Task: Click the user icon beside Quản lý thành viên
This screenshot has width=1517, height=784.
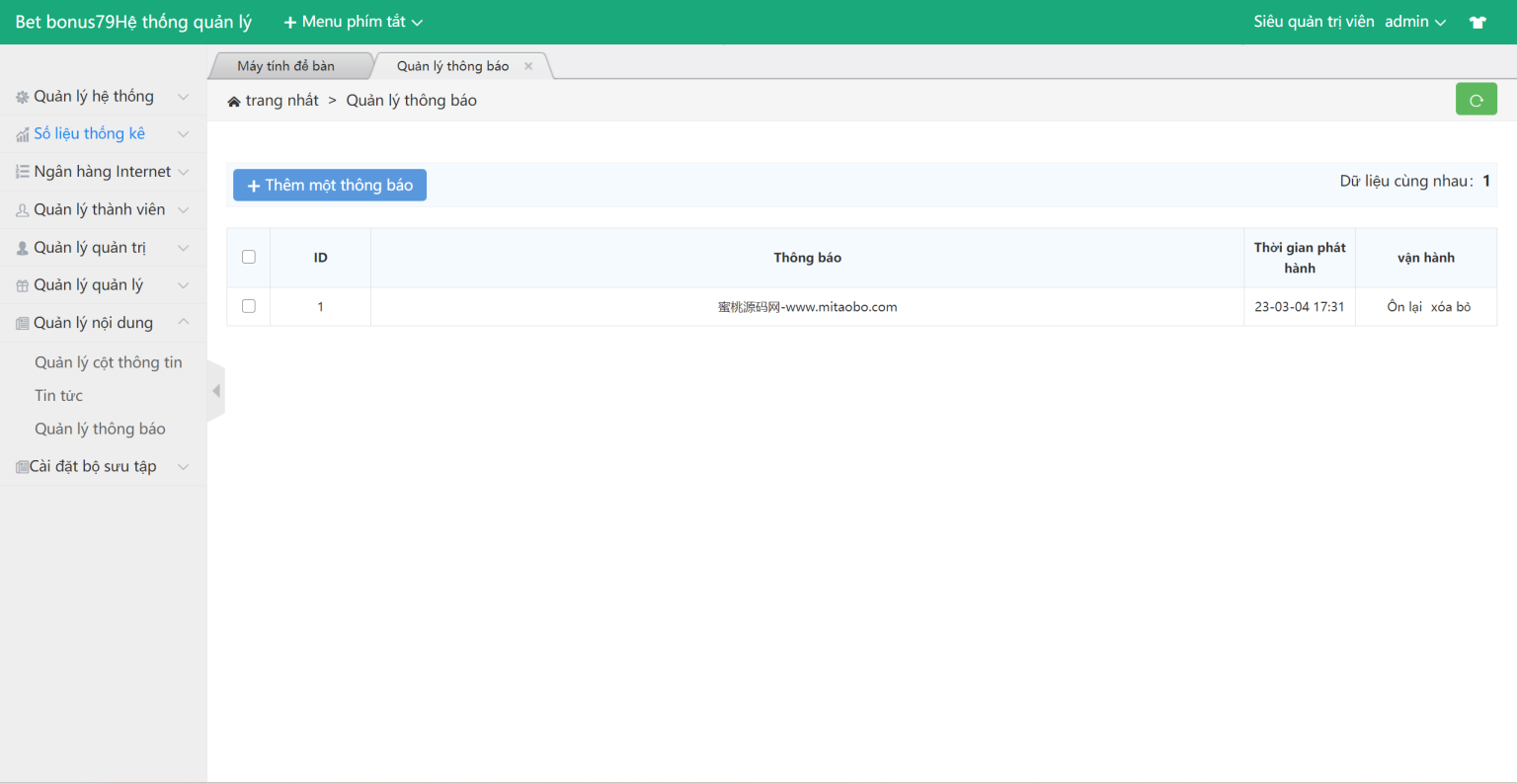Action: click(22, 210)
